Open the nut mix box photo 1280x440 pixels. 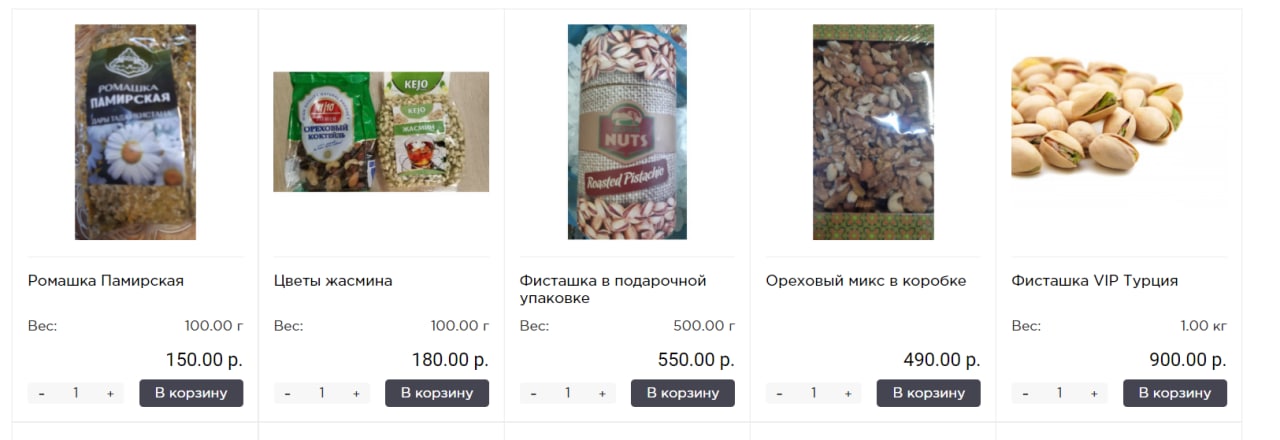(x=873, y=132)
